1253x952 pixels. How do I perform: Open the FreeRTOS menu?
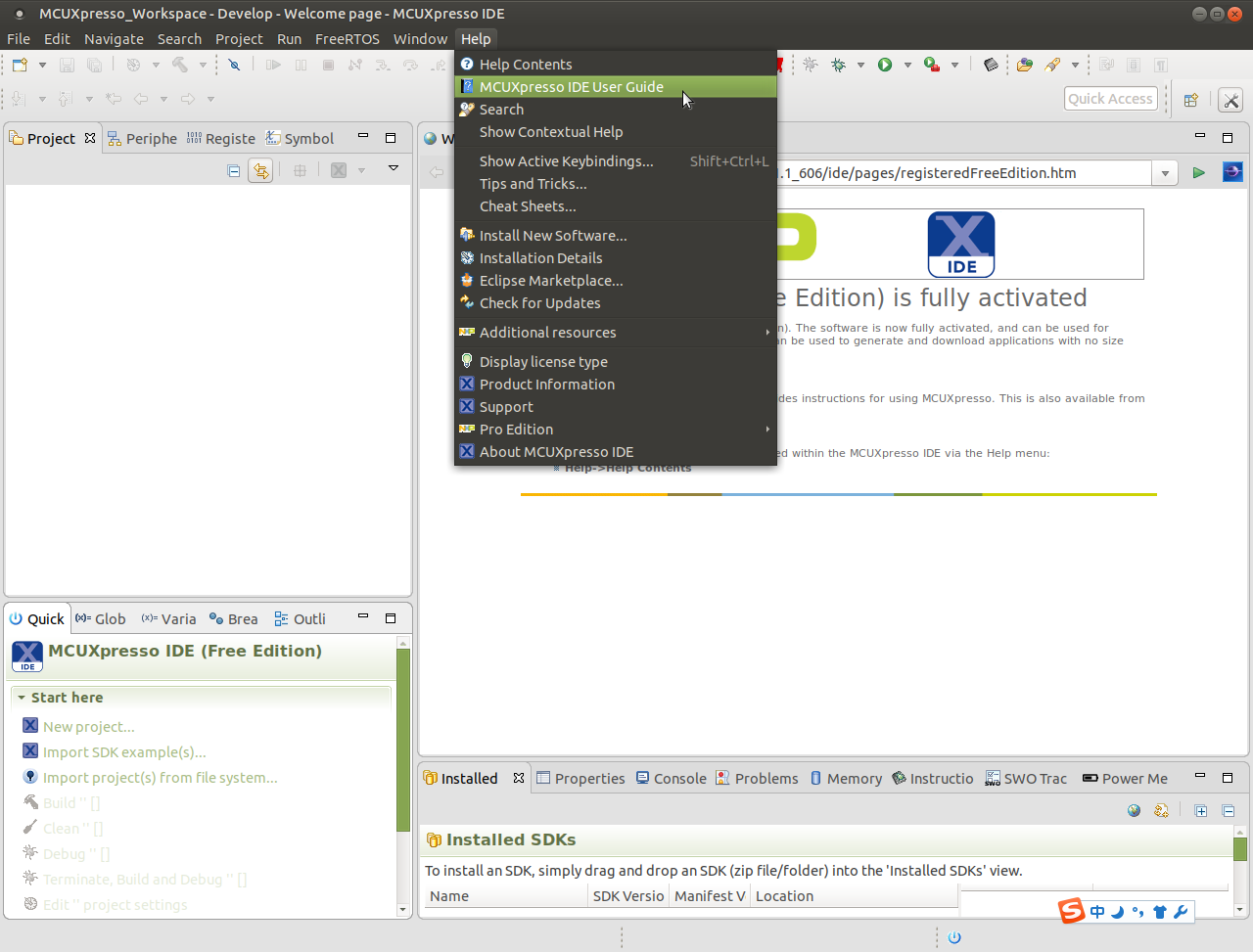pos(347,39)
